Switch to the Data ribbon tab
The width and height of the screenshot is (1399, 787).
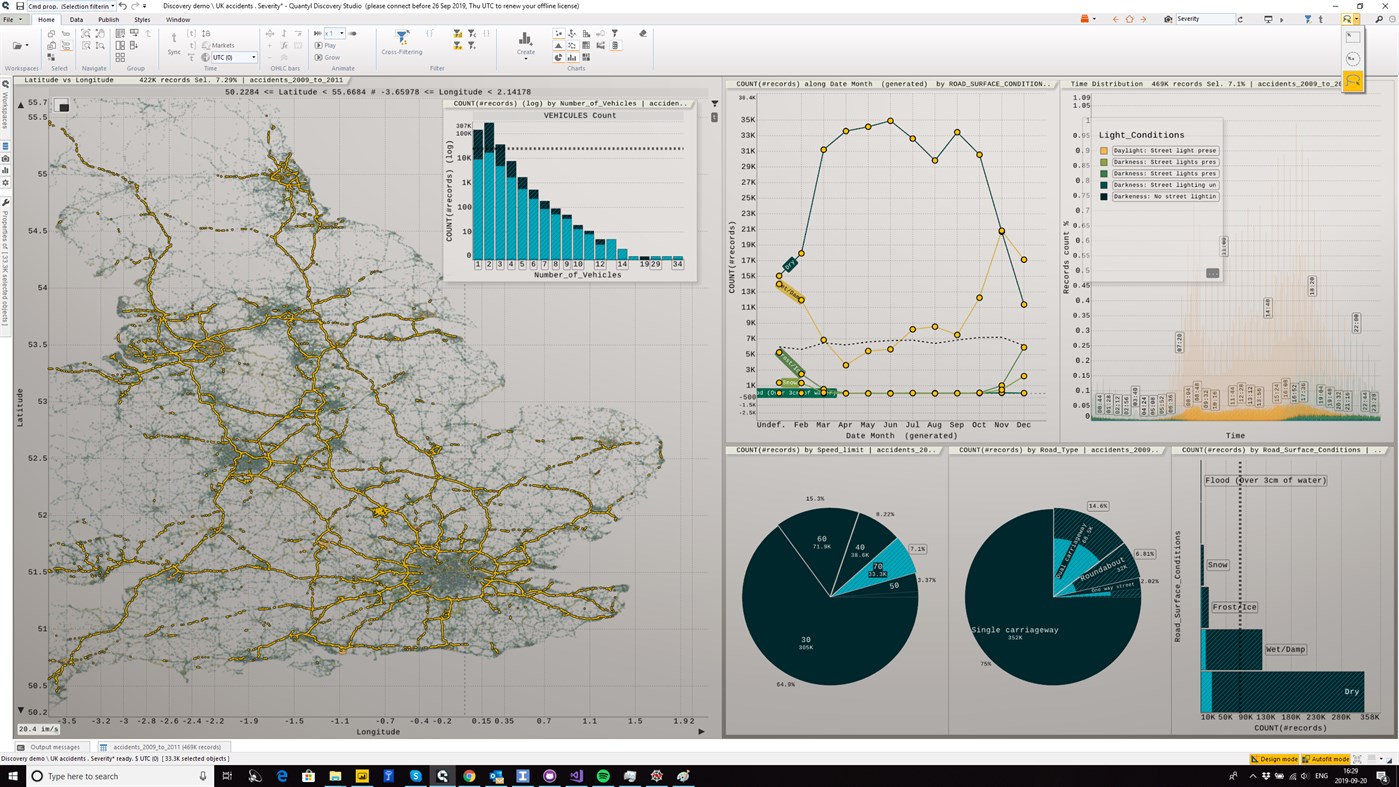(x=76, y=19)
